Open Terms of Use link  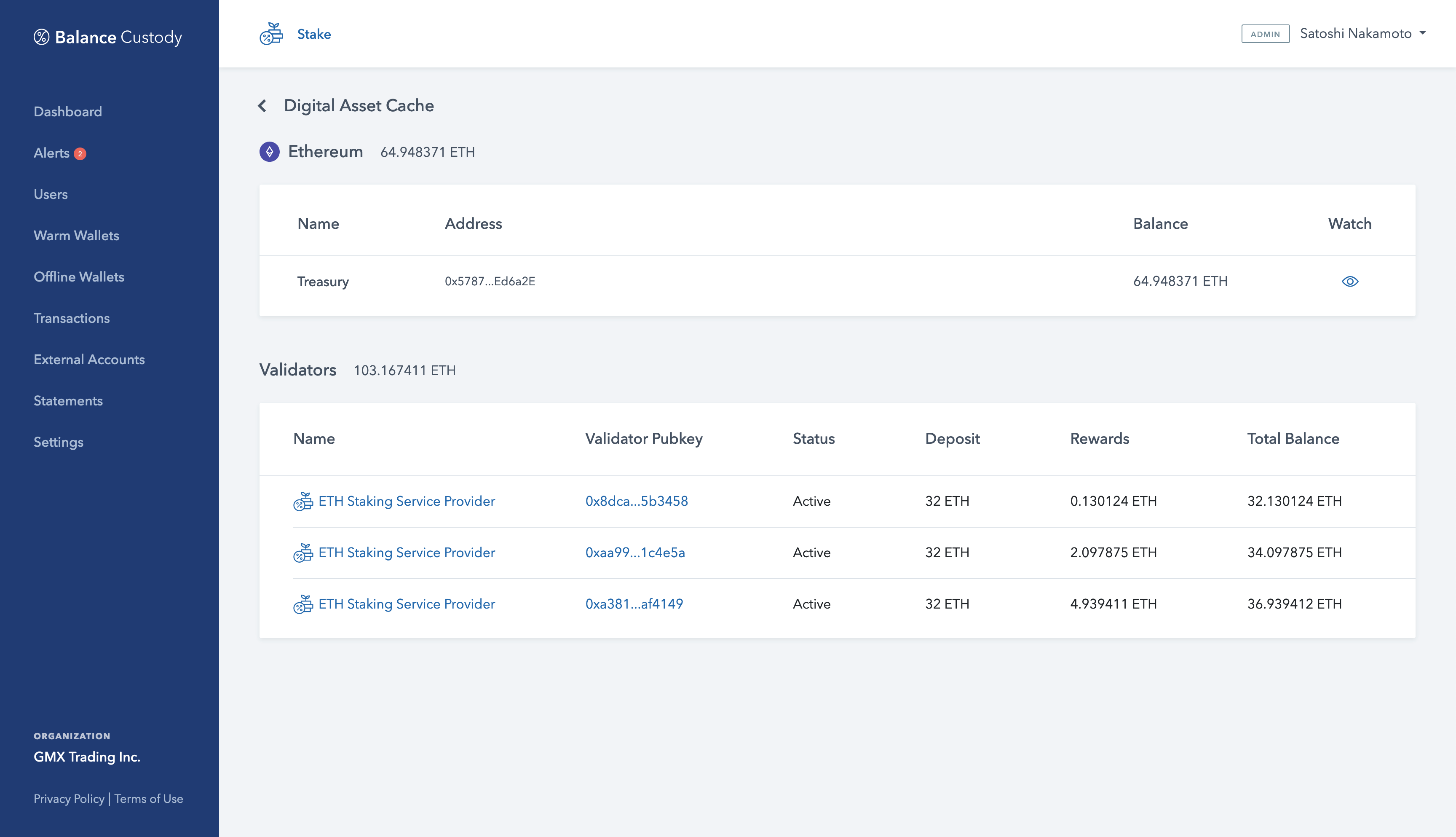[x=149, y=799]
